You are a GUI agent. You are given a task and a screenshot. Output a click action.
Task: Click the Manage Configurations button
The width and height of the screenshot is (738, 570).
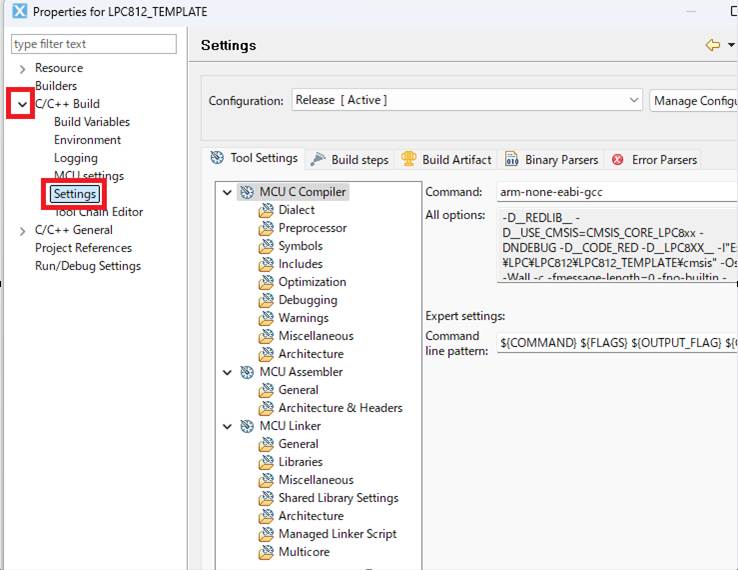point(694,100)
